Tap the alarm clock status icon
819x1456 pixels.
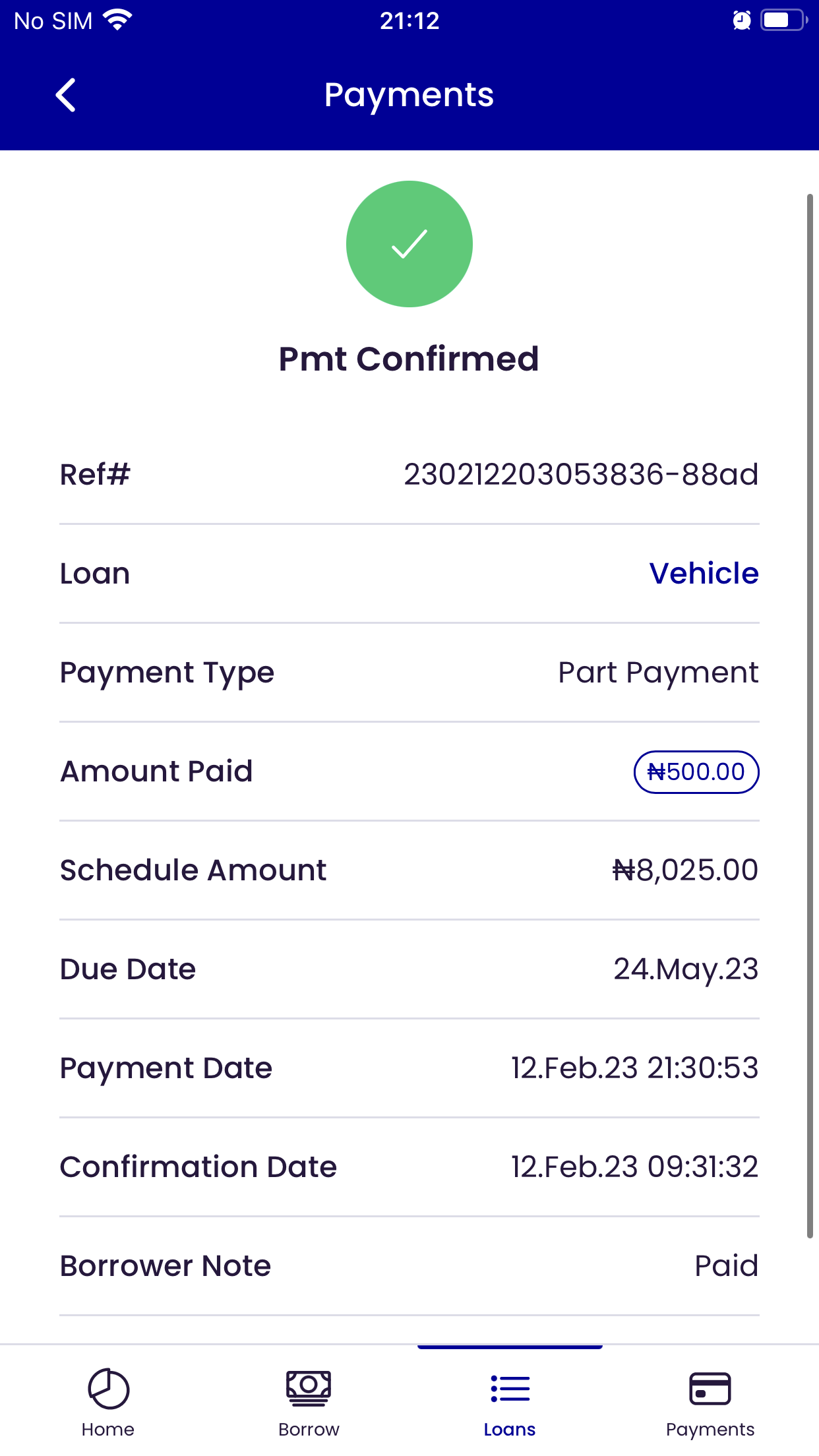[742, 20]
